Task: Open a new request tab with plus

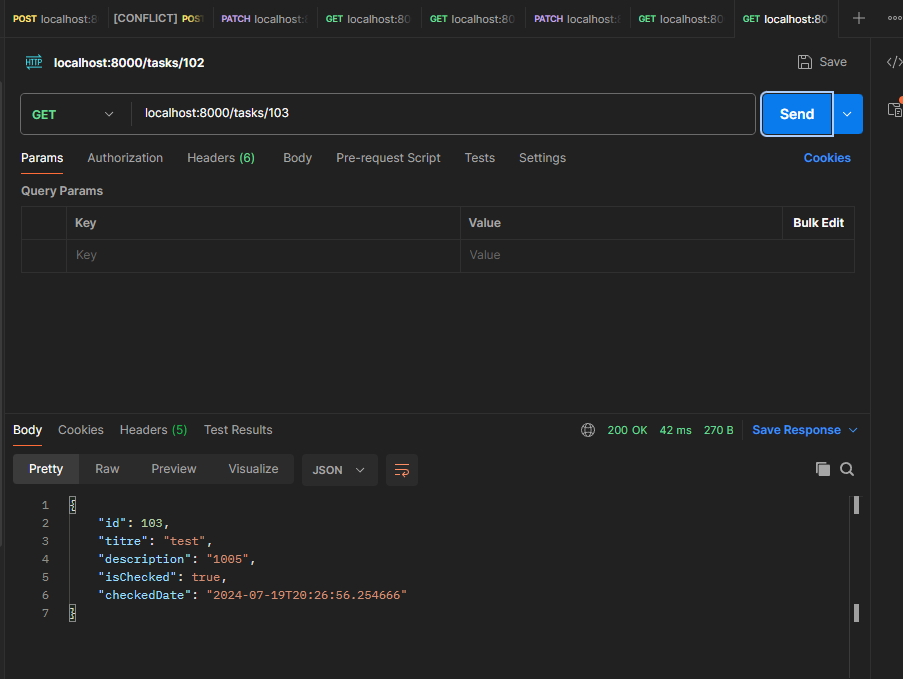Action: click(858, 18)
